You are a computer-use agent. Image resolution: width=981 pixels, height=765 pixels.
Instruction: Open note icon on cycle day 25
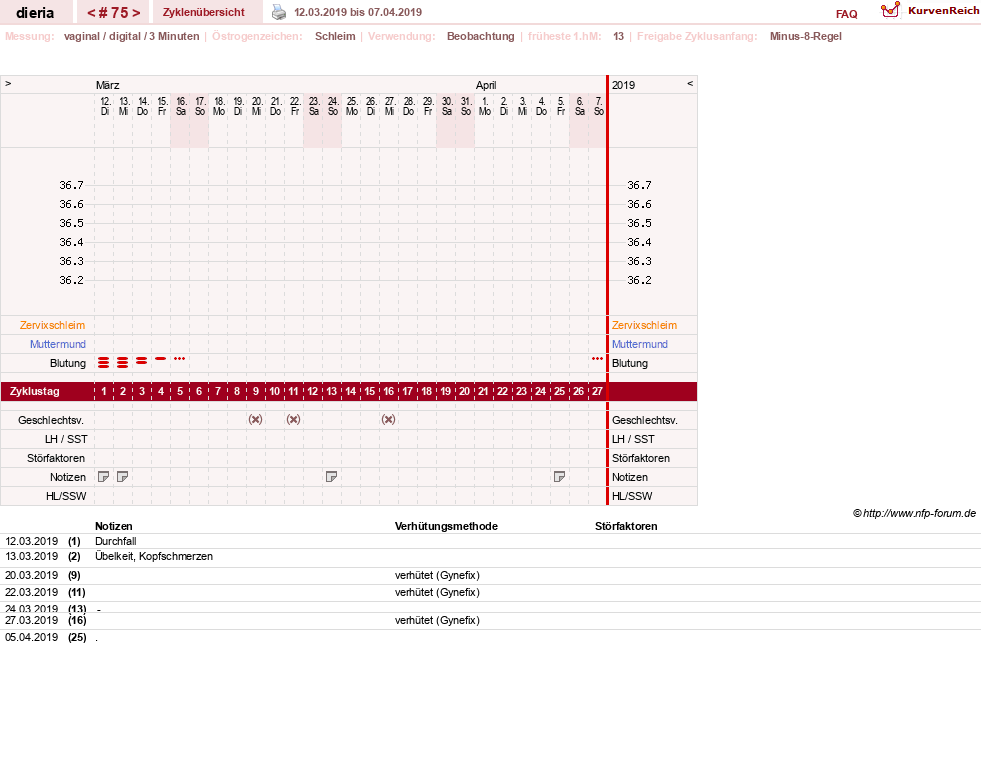pyautogui.click(x=559, y=477)
